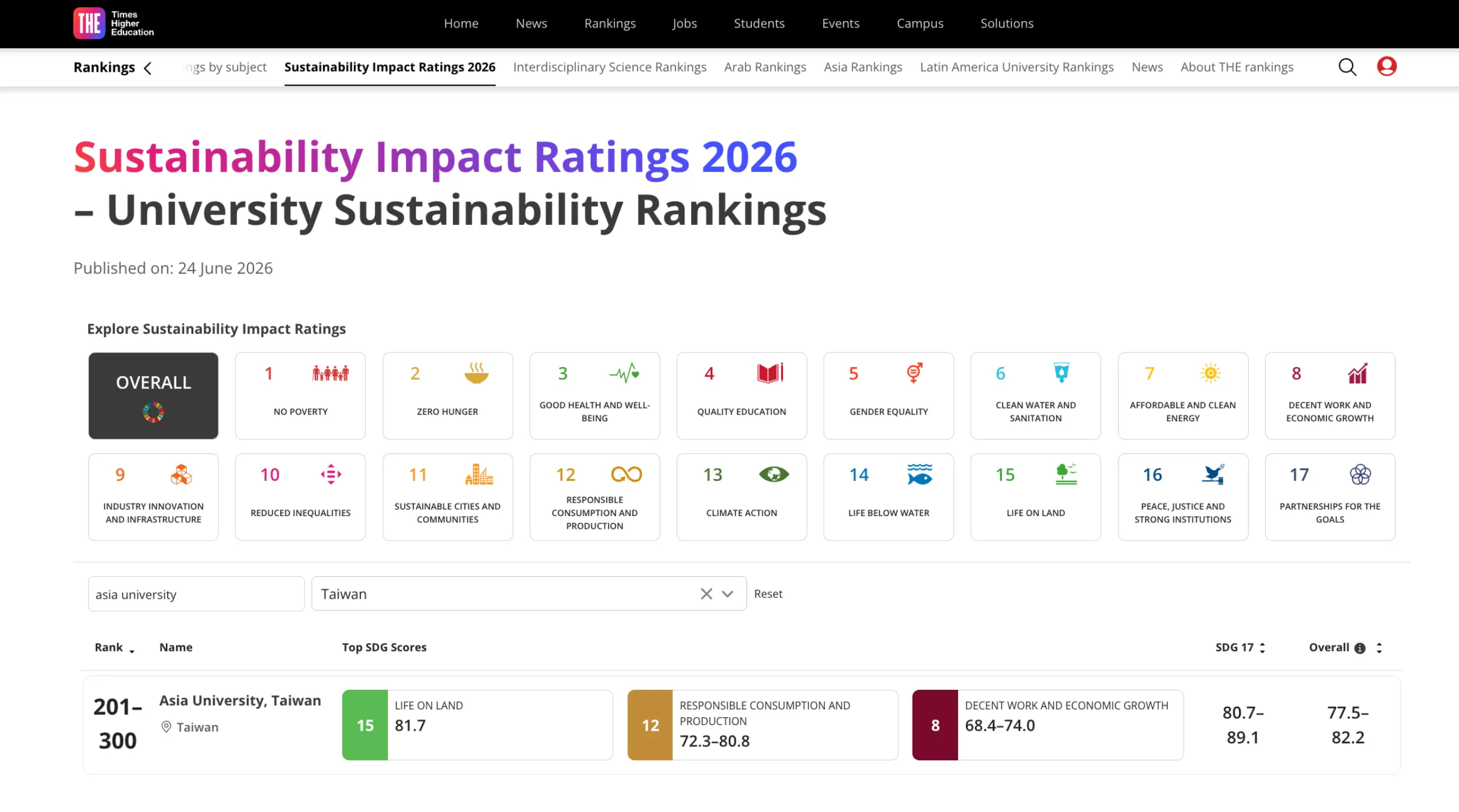
Task: Open Students in top navigation
Action: (759, 23)
